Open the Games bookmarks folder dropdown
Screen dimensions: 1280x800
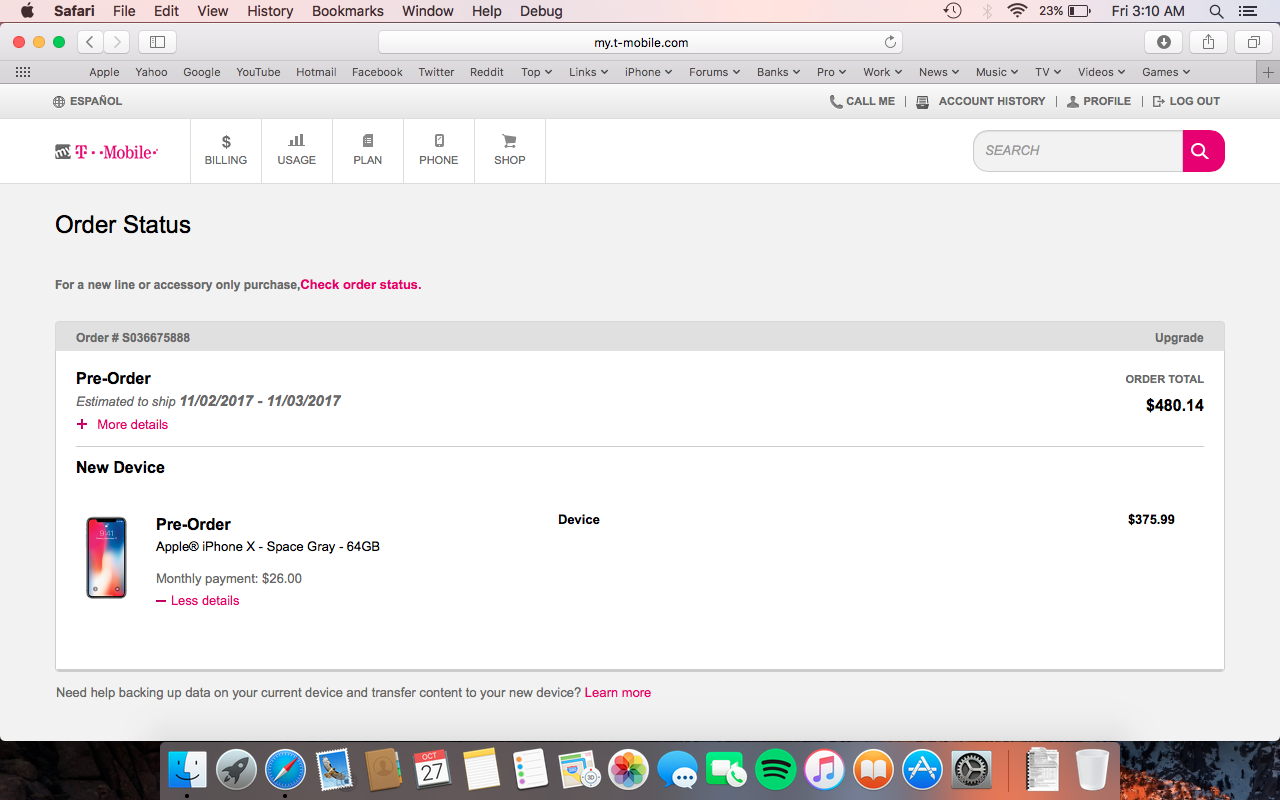(1166, 72)
